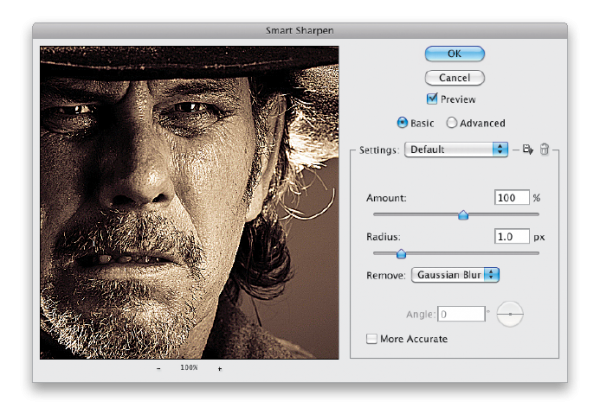This screenshot has height=408, width=600.
Task: Open the Settings Default dropdown
Action: tap(456, 149)
